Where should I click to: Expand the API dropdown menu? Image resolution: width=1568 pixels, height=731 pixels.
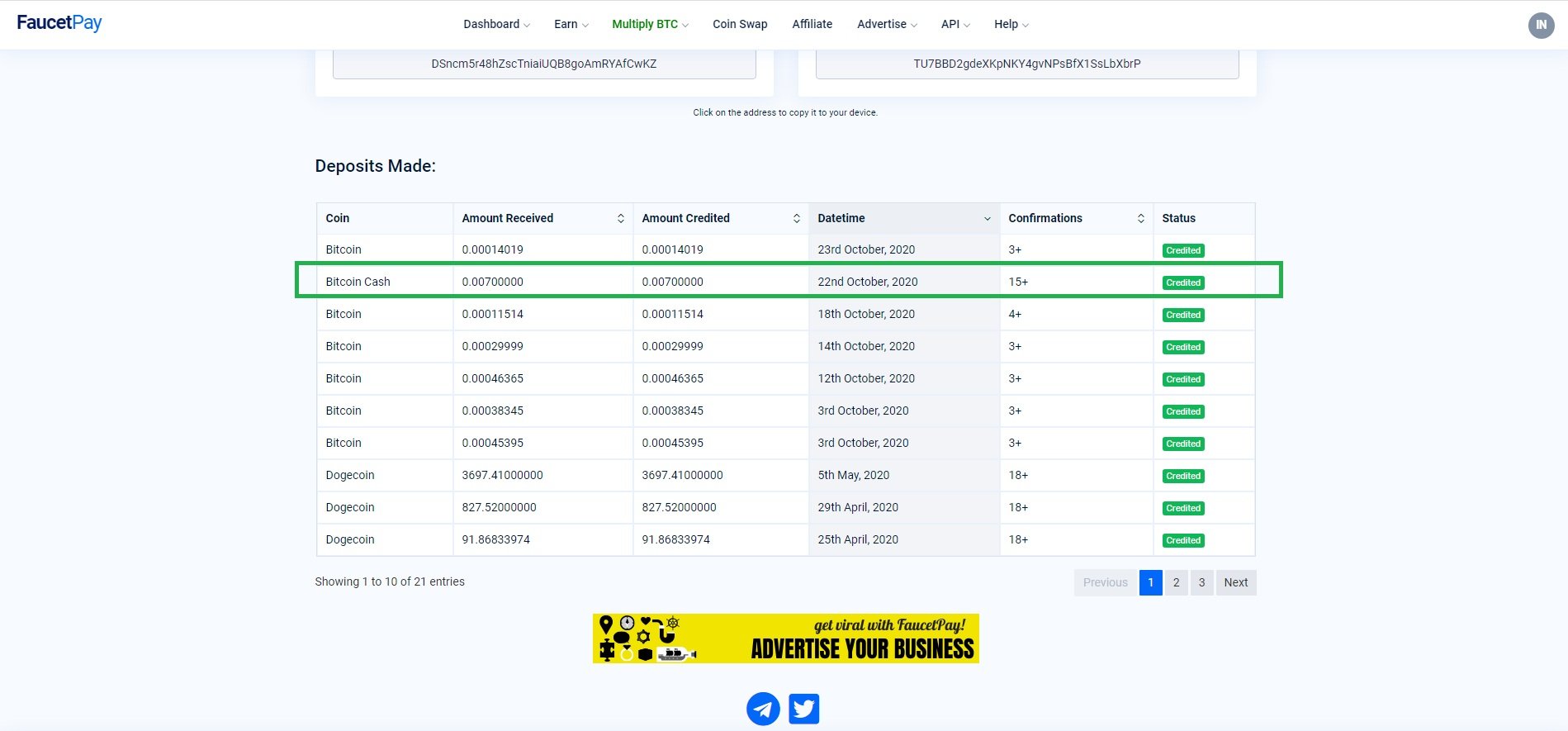[x=955, y=24]
